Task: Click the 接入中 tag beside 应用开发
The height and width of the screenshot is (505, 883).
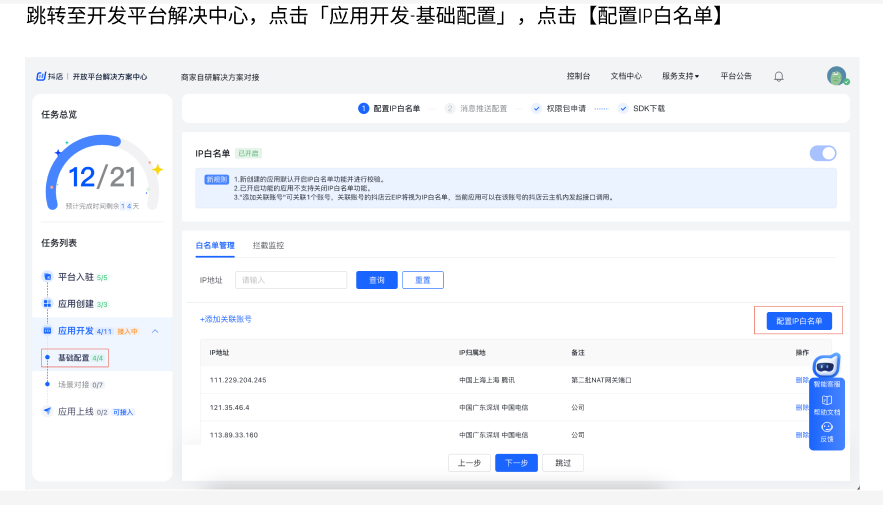Action: coord(127,332)
